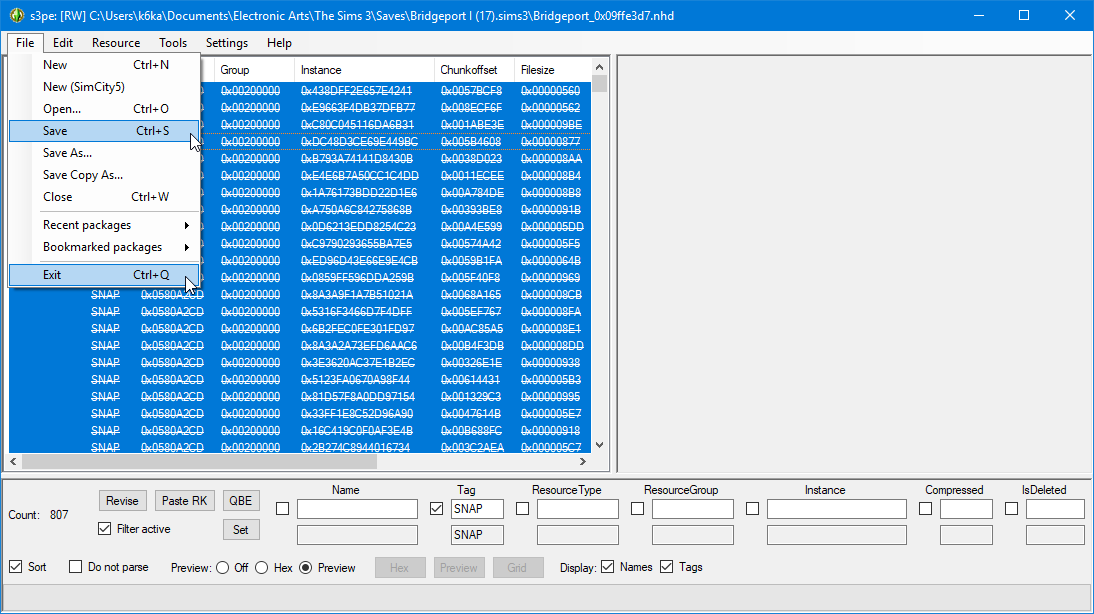Open the Edit menu
1094x614 pixels.
pyautogui.click(x=63, y=43)
